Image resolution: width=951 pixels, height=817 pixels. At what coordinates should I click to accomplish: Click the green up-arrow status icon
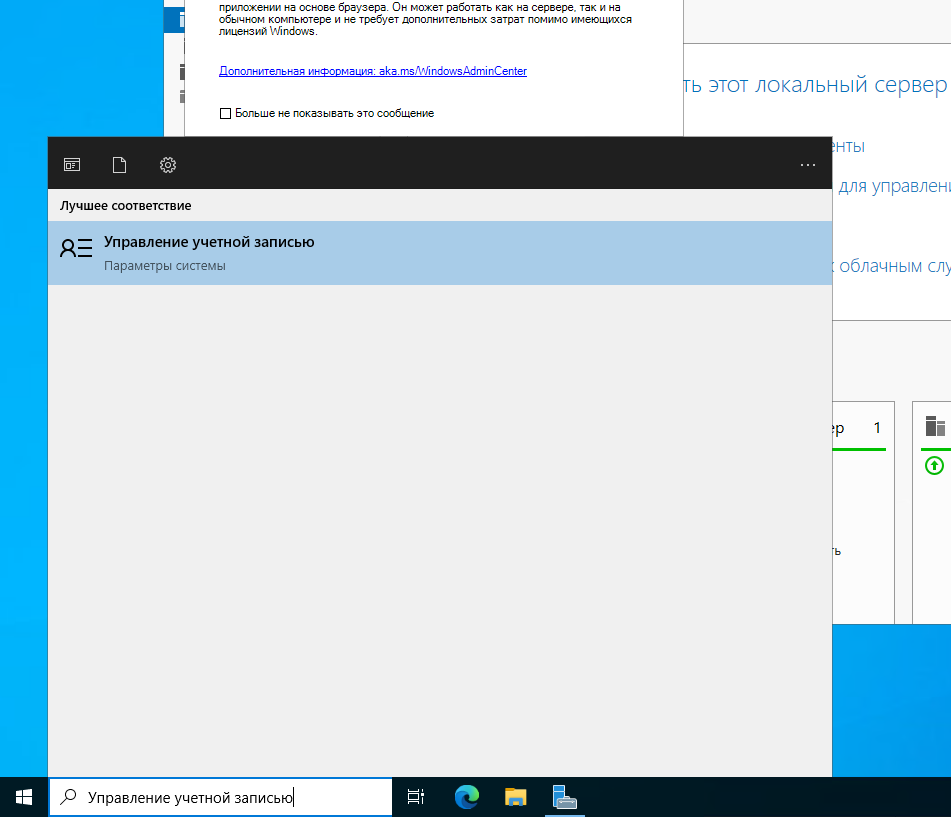point(934,465)
